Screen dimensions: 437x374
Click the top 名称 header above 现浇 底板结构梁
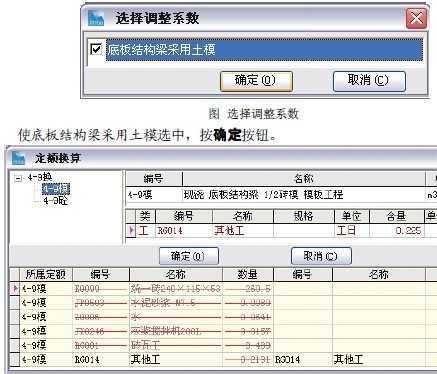[x=304, y=179]
